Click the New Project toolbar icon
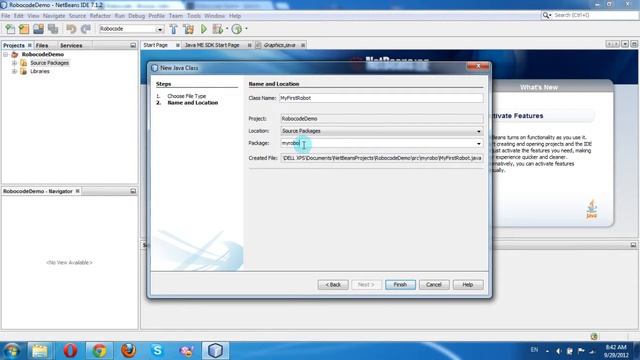 [24, 29]
